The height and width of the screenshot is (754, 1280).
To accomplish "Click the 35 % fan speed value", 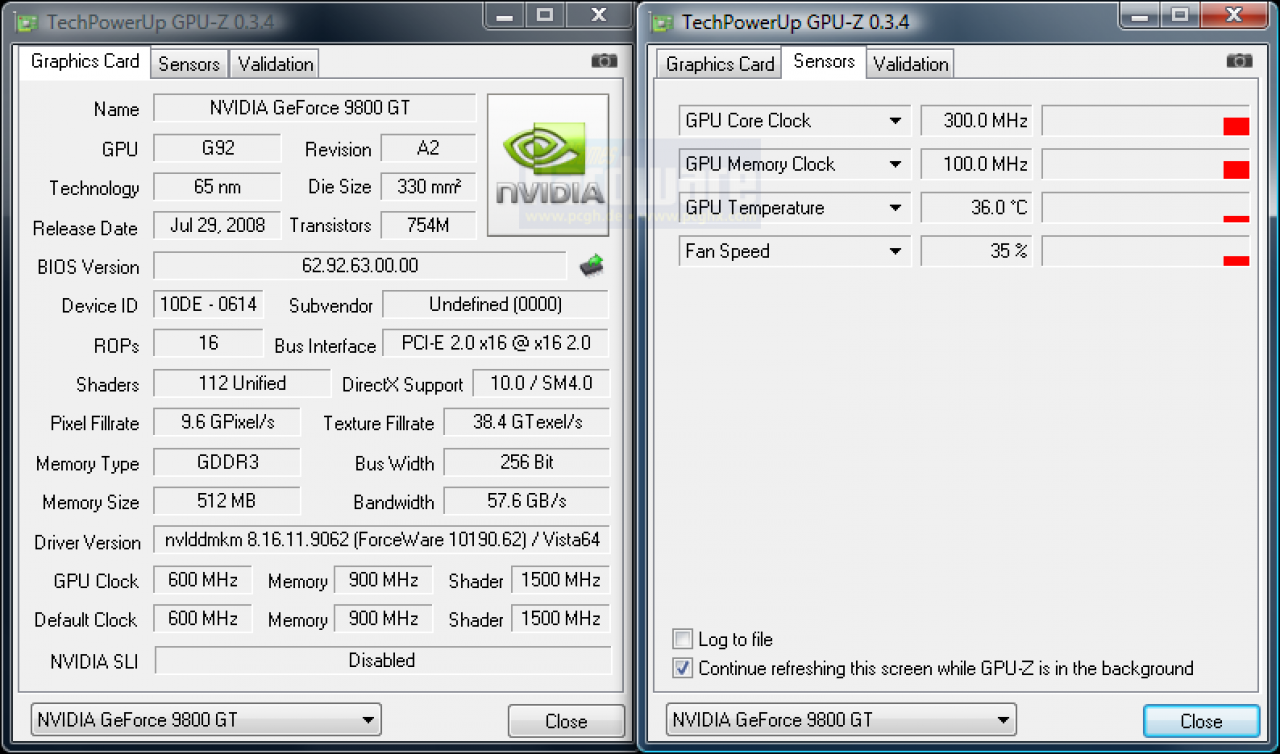I will click(976, 252).
